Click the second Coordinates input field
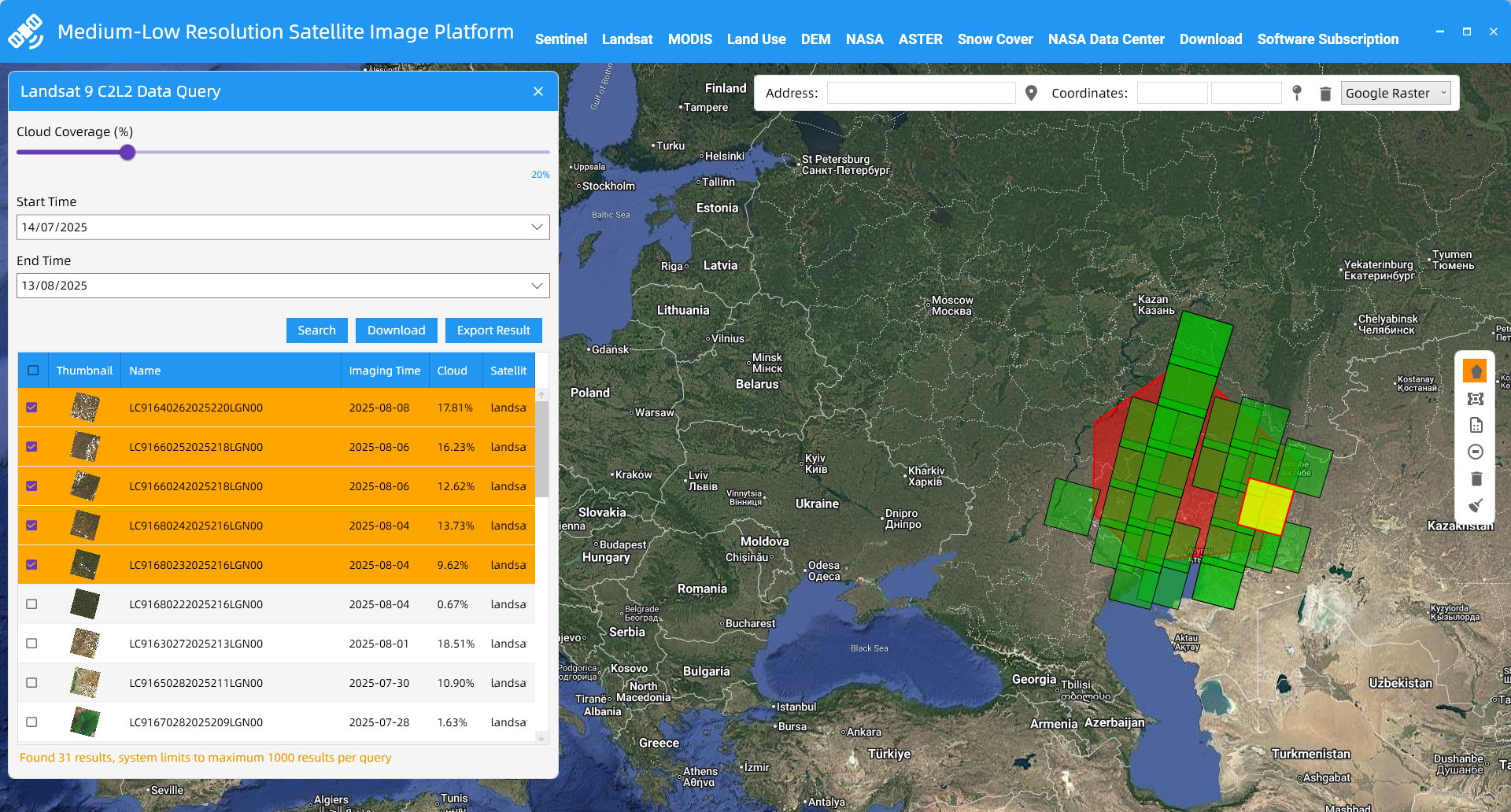Image resolution: width=1511 pixels, height=812 pixels. (1247, 93)
